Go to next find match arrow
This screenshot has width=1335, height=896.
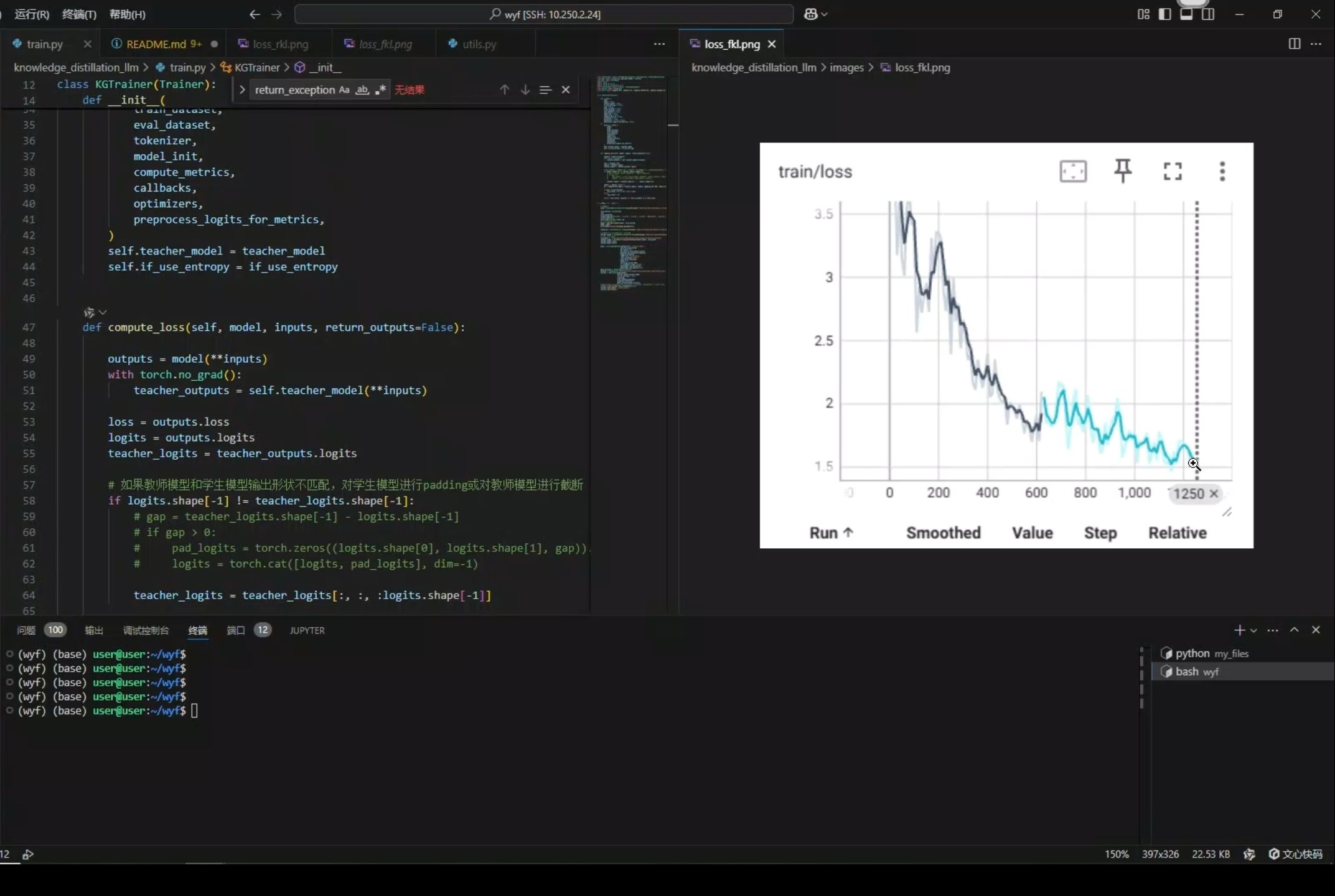(525, 90)
